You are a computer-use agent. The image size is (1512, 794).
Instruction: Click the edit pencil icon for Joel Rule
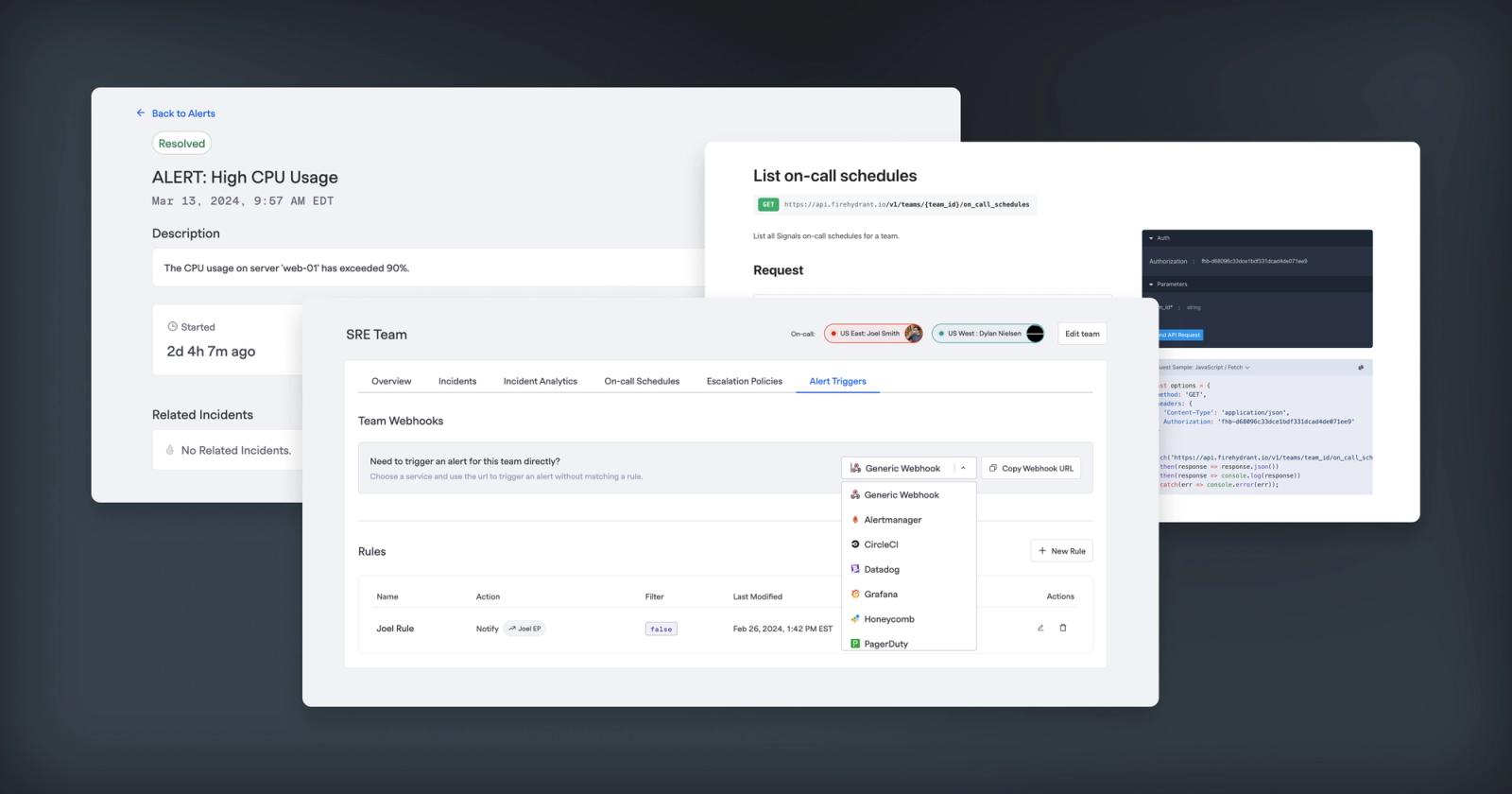1040,628
